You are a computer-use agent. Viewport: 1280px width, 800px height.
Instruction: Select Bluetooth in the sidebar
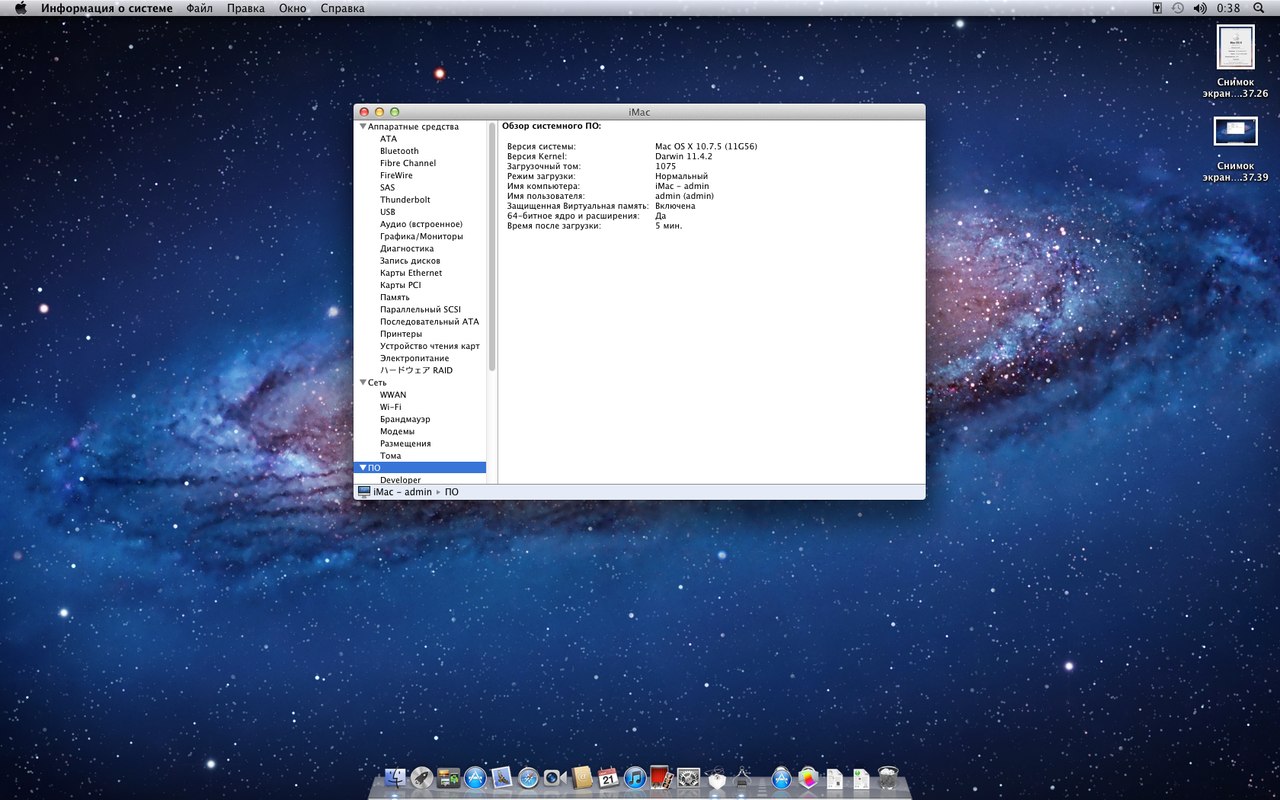(399, 151)
